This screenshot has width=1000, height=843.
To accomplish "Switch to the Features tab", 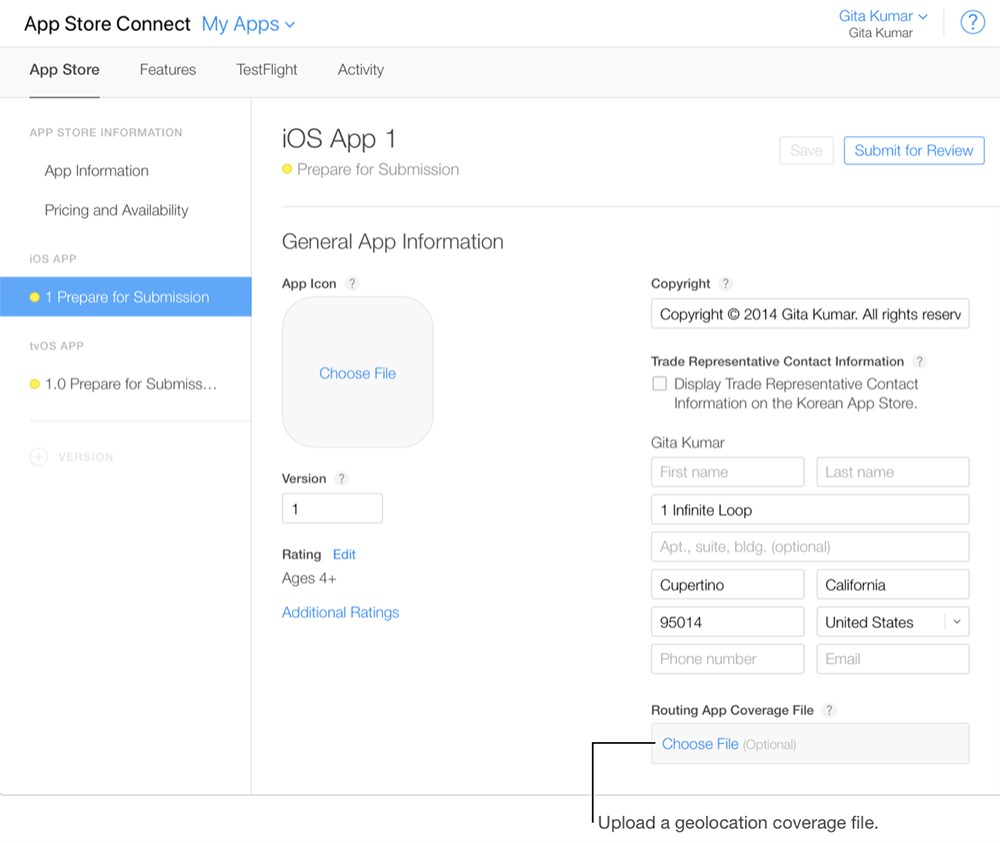I will [168, 70].
